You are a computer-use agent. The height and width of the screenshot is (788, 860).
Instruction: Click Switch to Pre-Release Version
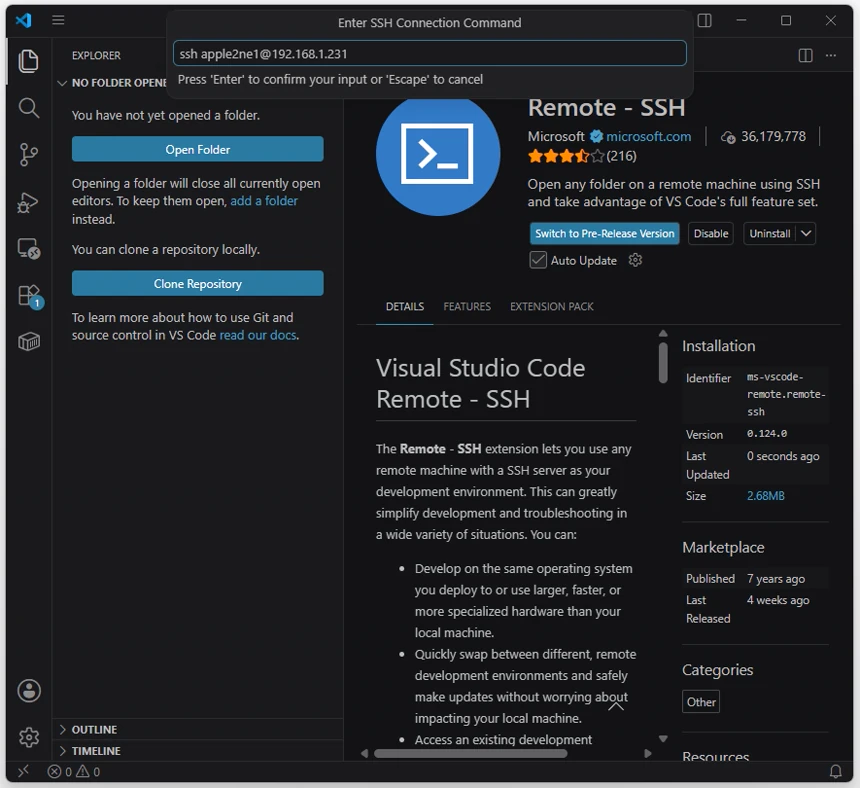coord(604,234)
